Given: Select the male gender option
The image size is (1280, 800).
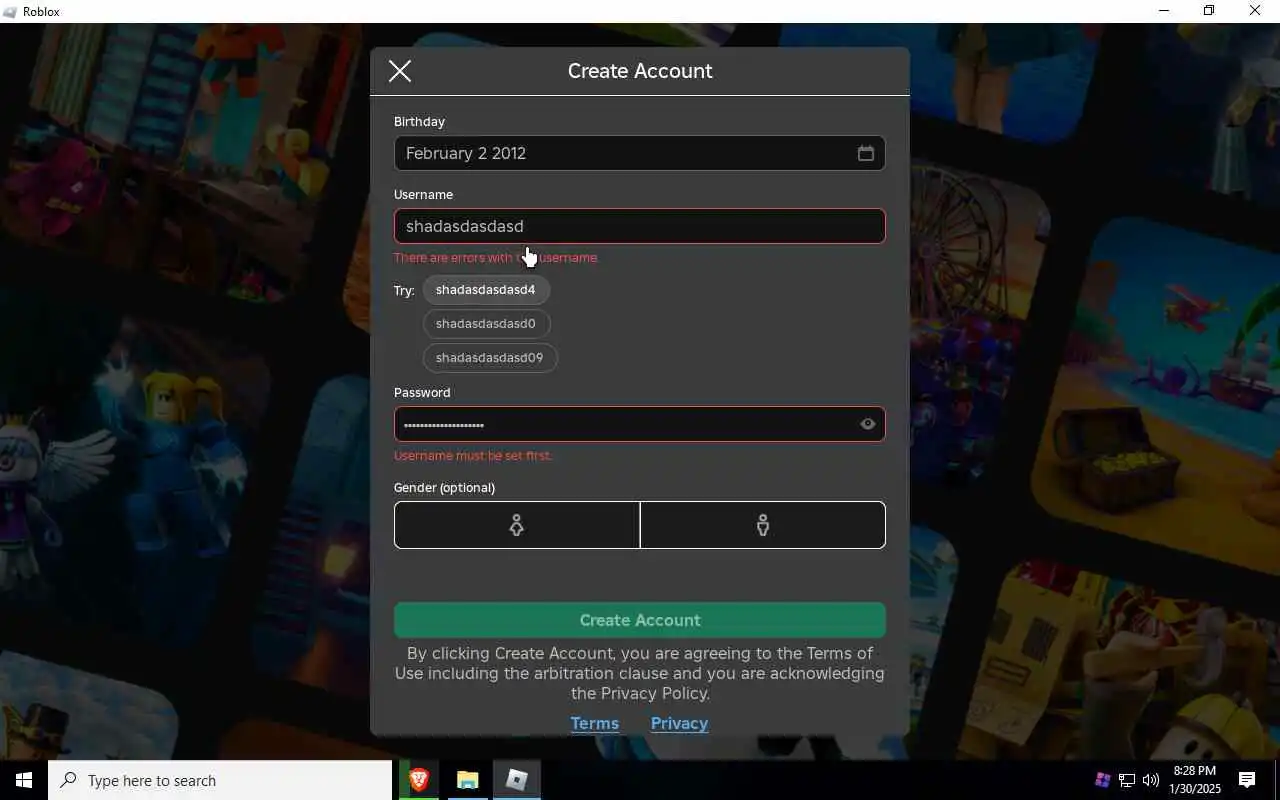Looking at the screenshot, I should pos(763,525).
